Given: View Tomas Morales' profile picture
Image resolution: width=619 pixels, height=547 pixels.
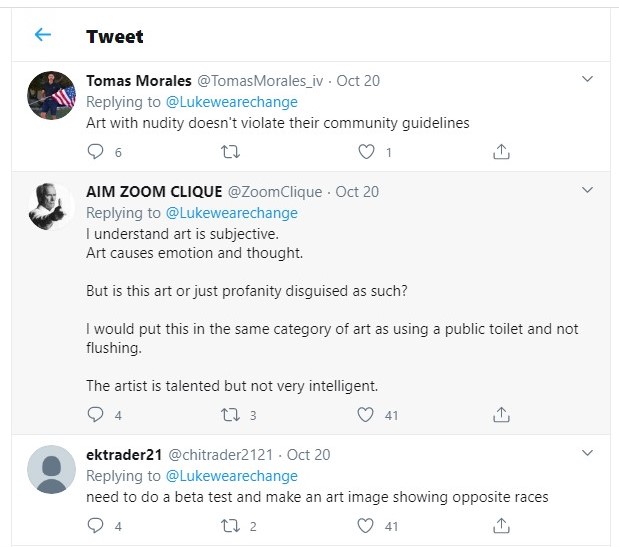Looking at the screenshot, I should (x=51, y=95).
